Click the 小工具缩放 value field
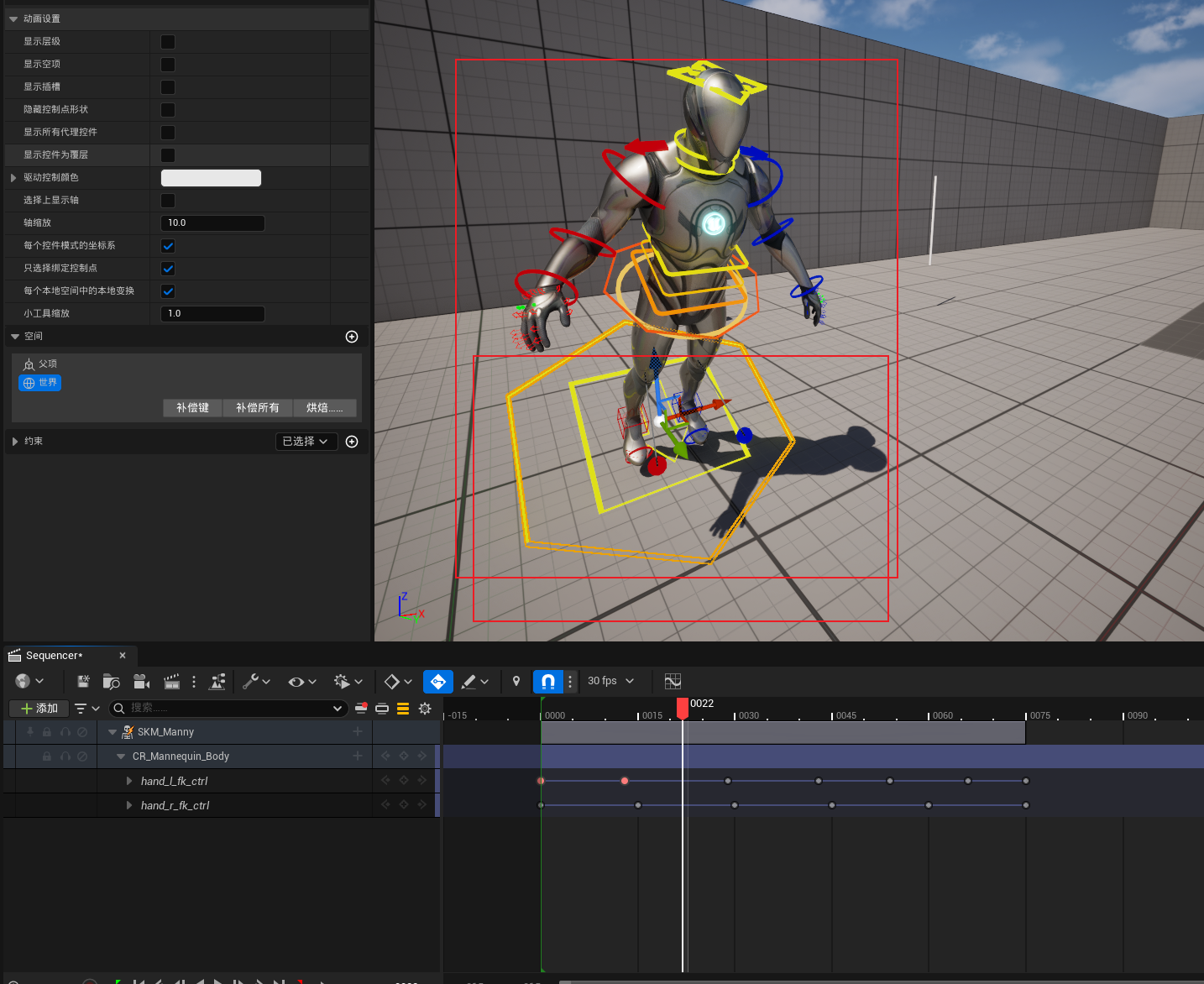 click(x=212, y=314)
